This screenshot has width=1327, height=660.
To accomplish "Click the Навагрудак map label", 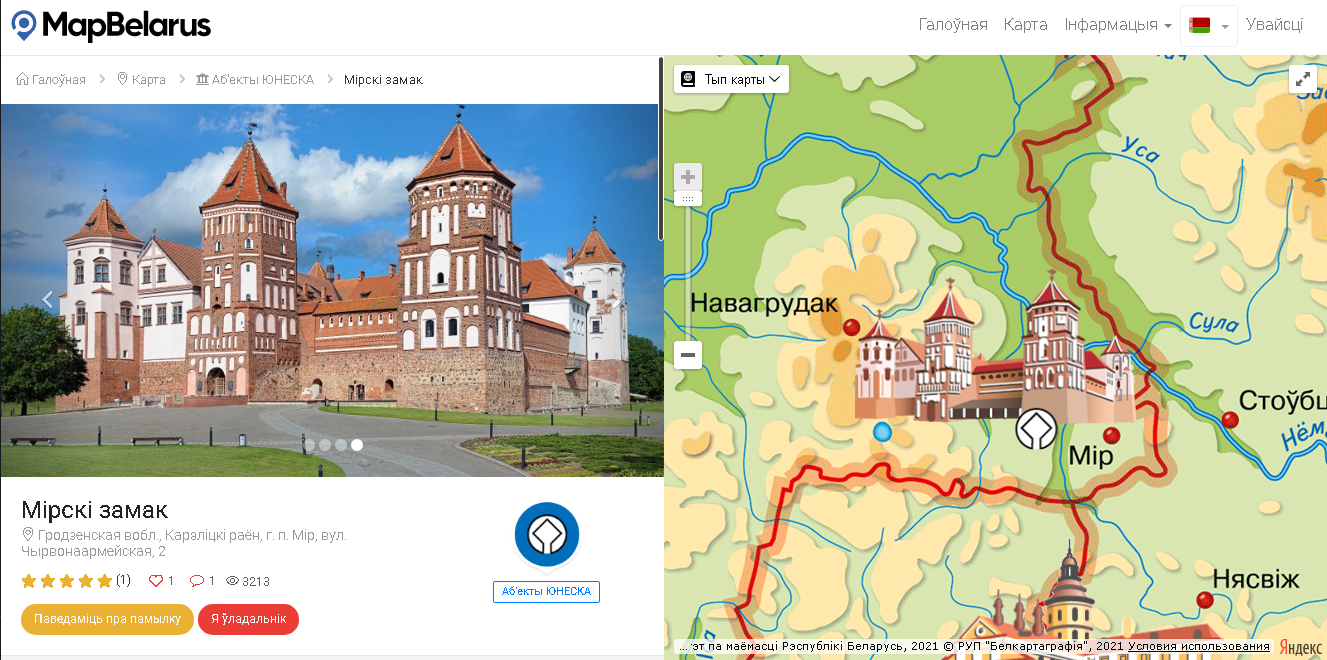I will click(764, 303).
